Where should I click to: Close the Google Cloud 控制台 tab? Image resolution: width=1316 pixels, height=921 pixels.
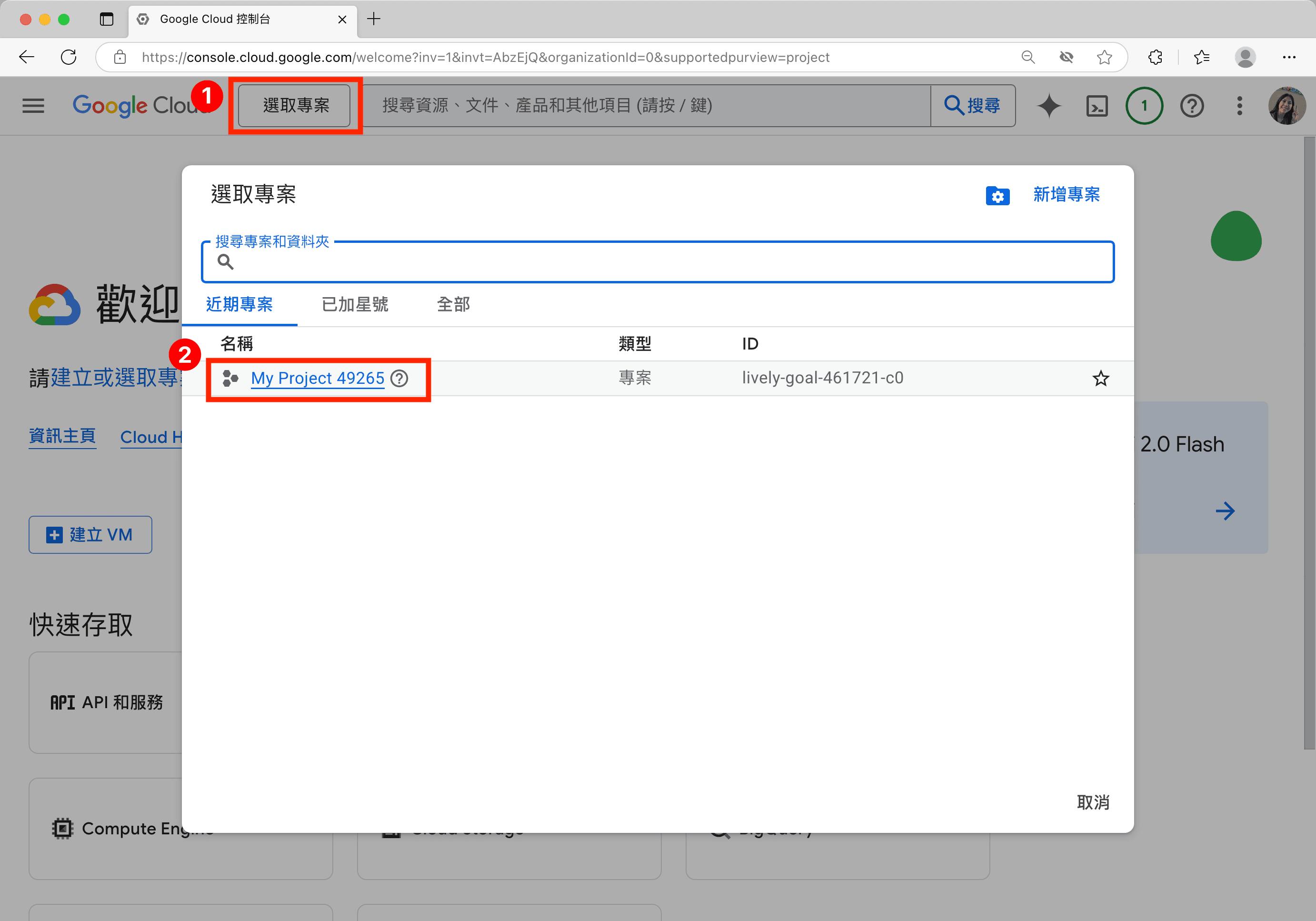pos(342,19)
